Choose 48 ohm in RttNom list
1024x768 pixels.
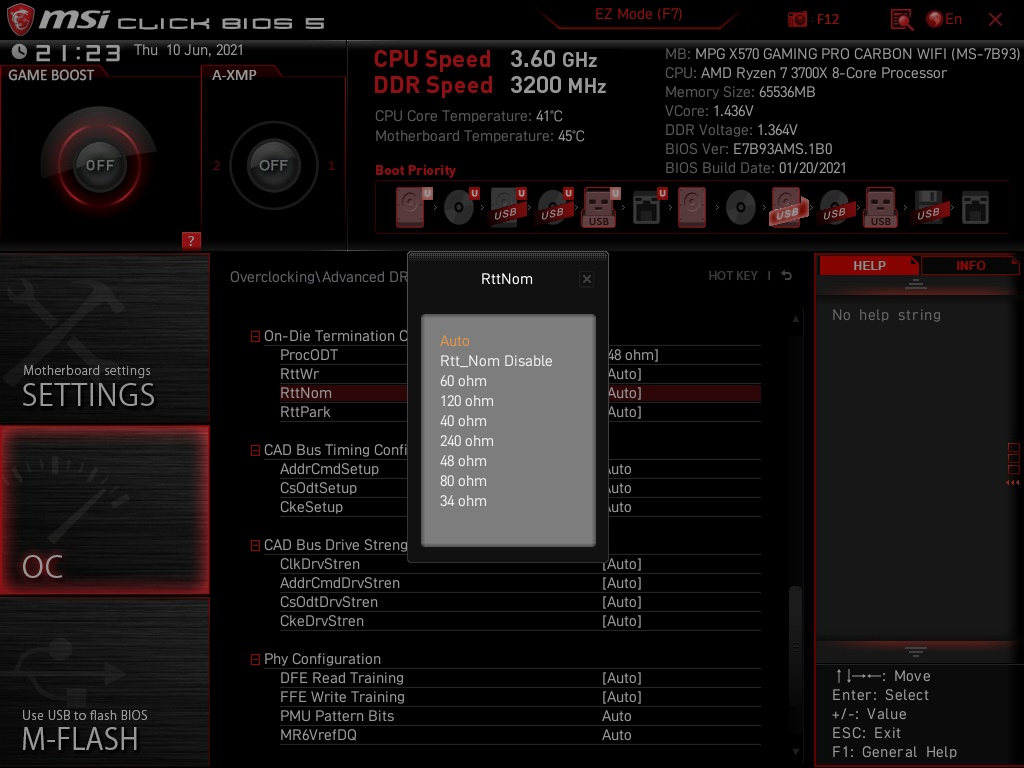click(463, 461)
